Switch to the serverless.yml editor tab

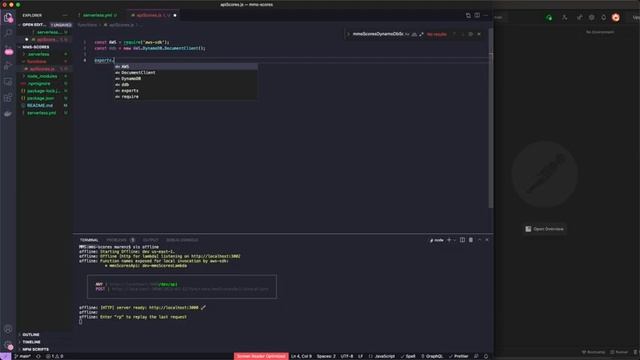click(98, 15)
